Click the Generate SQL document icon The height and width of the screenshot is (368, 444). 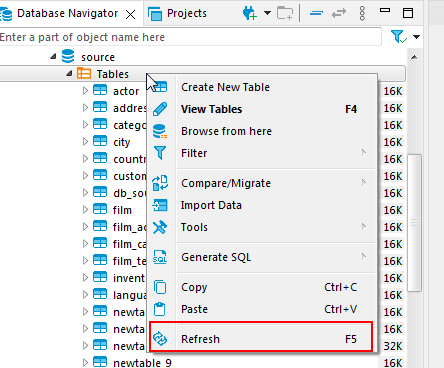click(160, 257)
